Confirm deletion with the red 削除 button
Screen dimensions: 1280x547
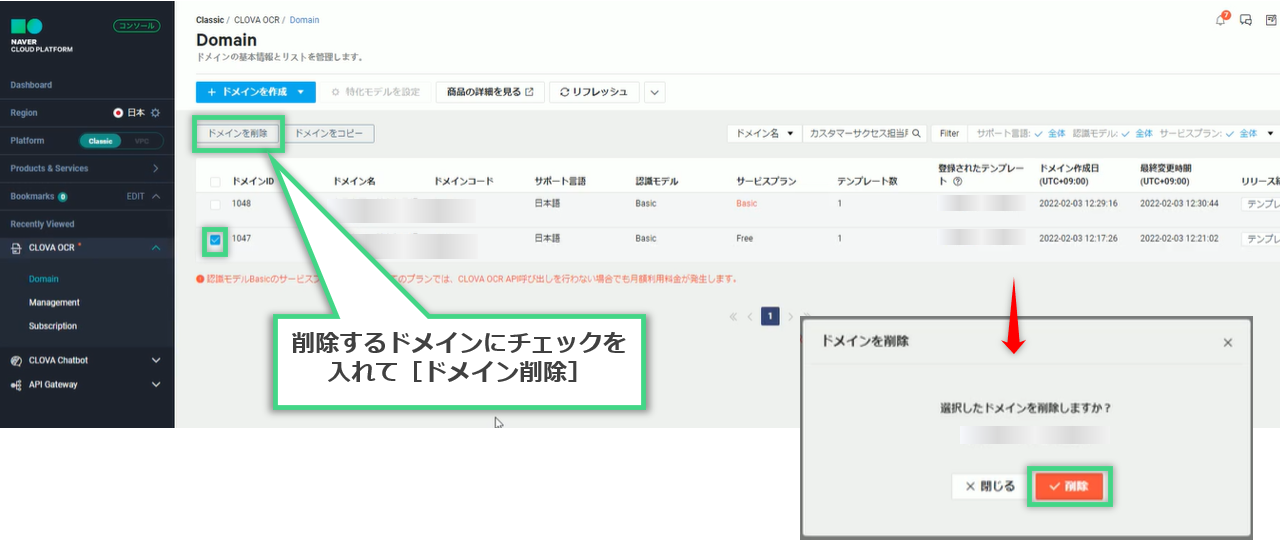pyautogui.click(x=1069, y=487)
